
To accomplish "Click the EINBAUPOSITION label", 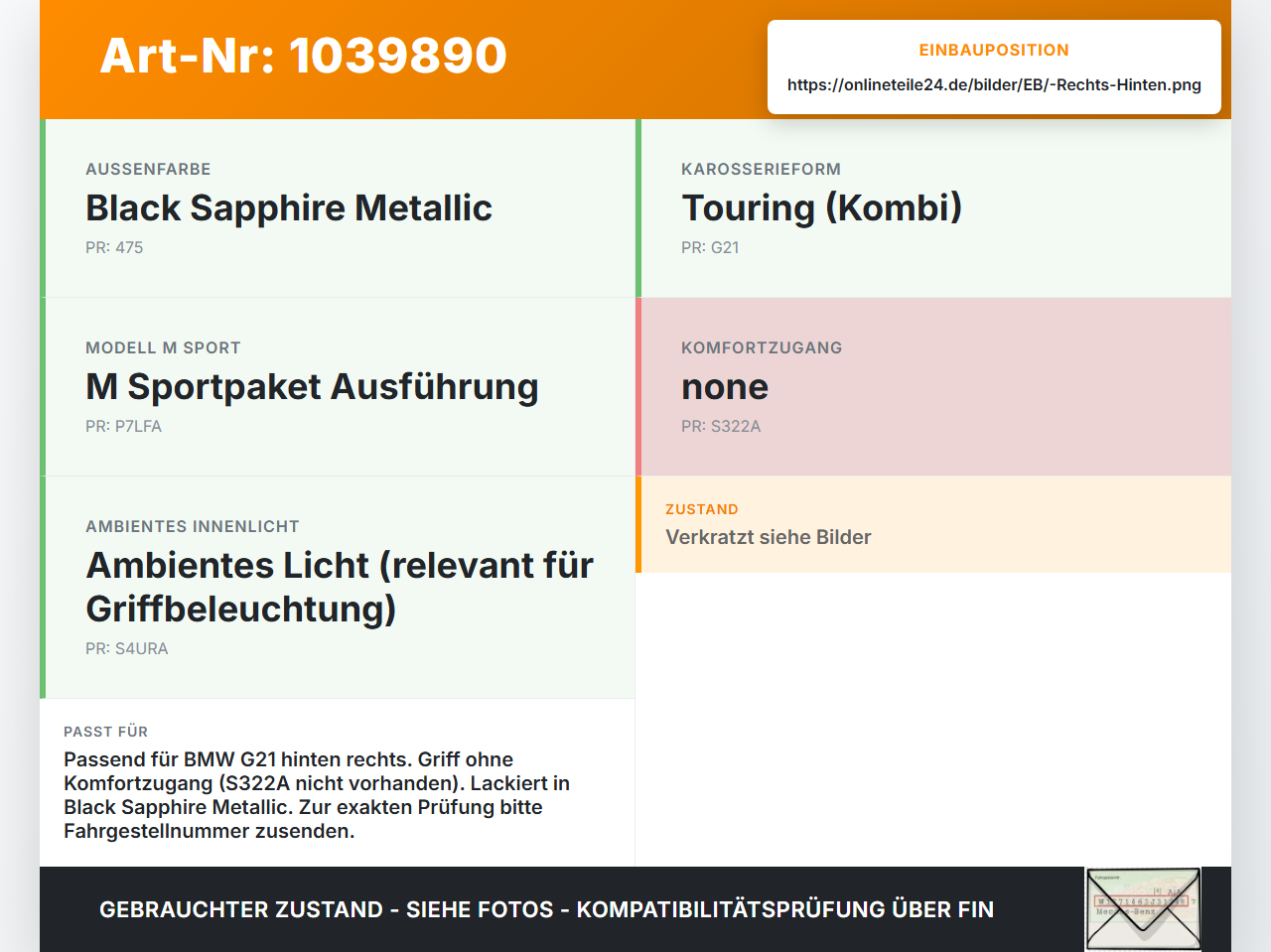I will (x=994, y=50).
